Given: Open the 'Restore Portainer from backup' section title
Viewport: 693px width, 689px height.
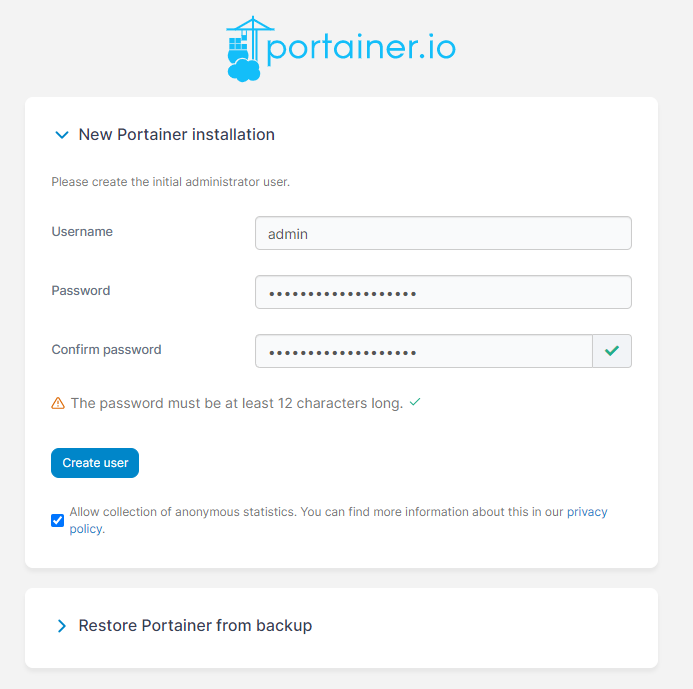Looking at the screenshot, I should (x=195, y=626).
